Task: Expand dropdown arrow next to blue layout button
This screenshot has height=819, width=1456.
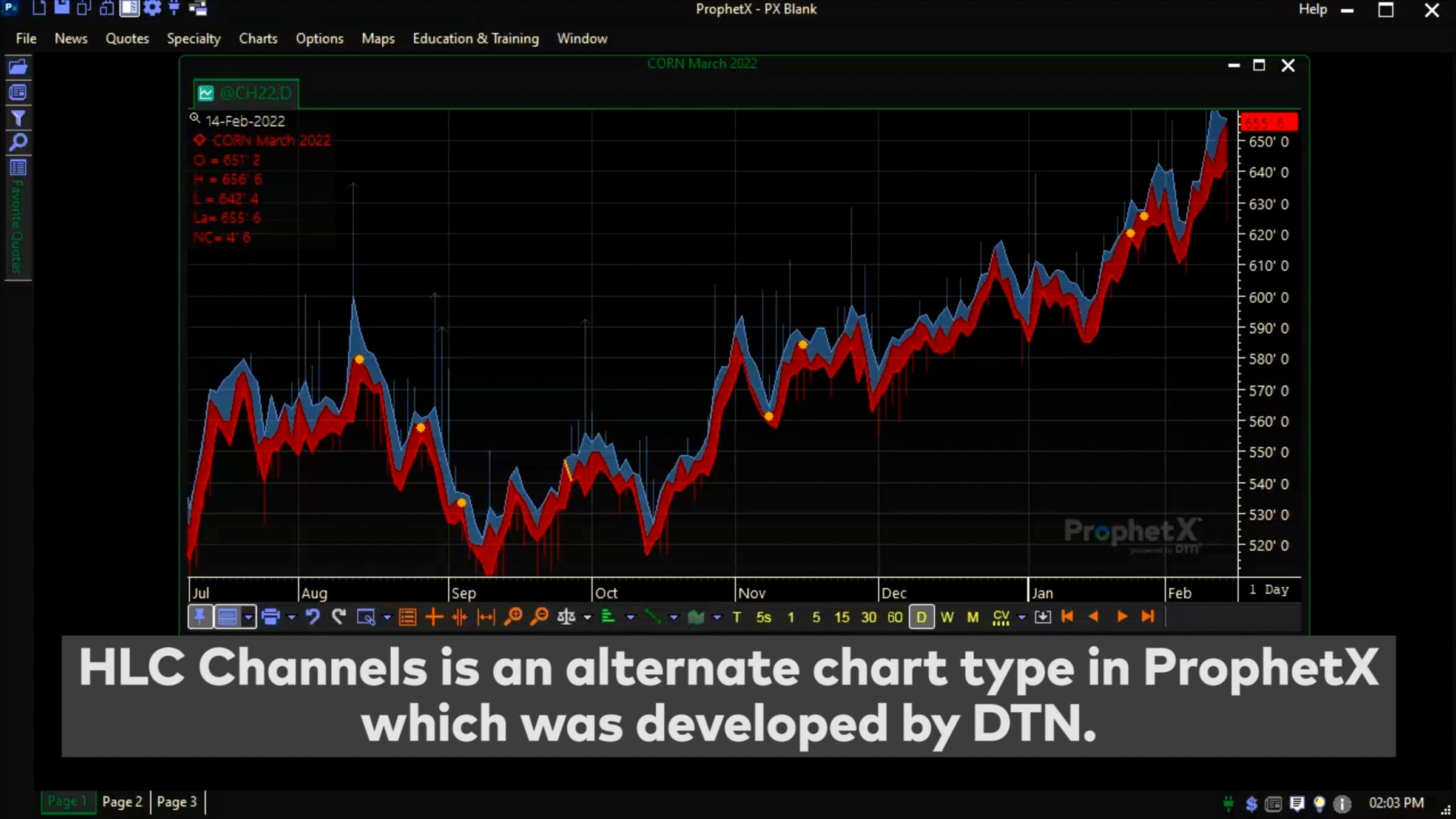Action: point(248,618)
